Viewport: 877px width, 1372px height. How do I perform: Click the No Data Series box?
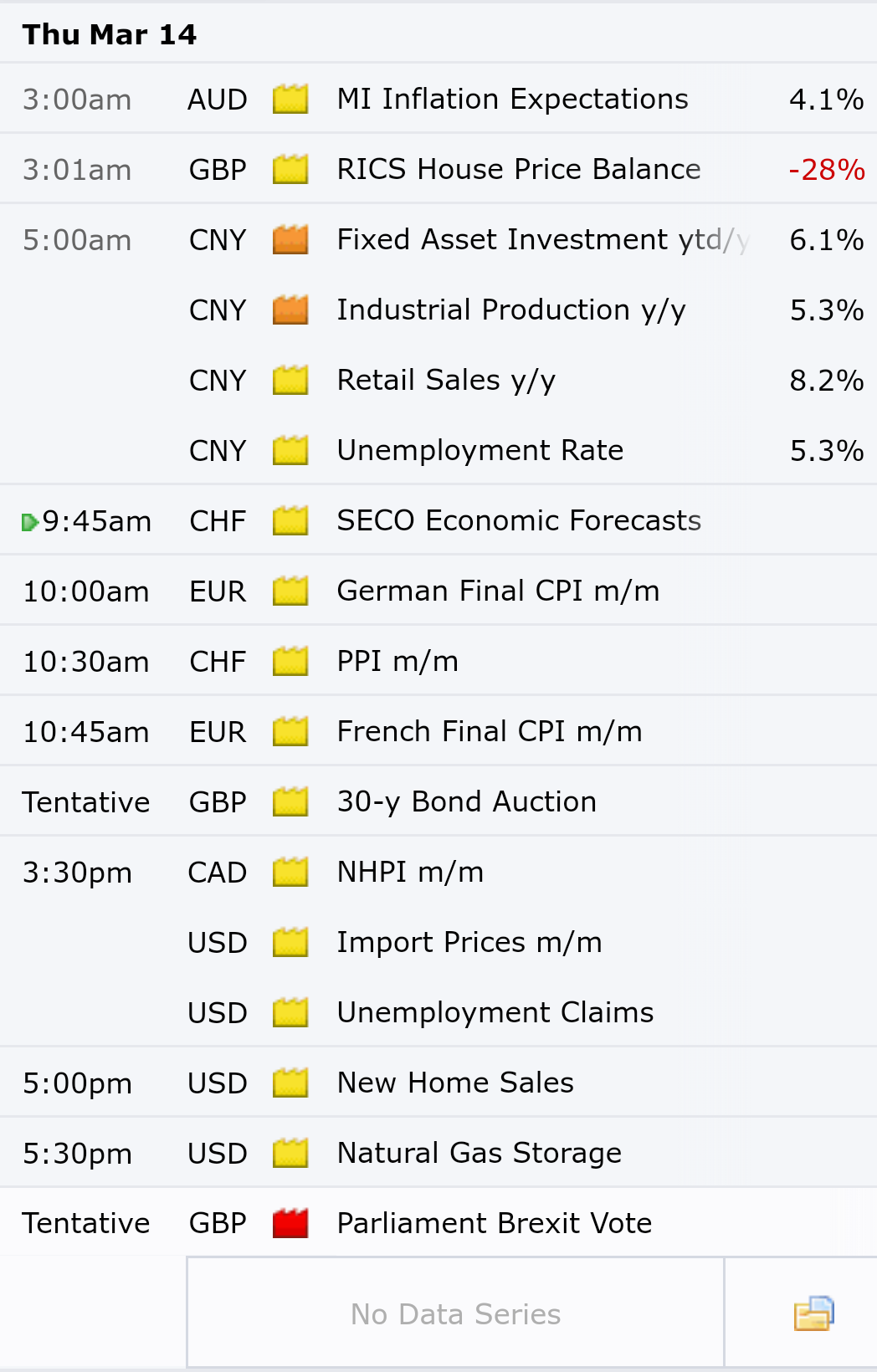[x=455, y=1313]
